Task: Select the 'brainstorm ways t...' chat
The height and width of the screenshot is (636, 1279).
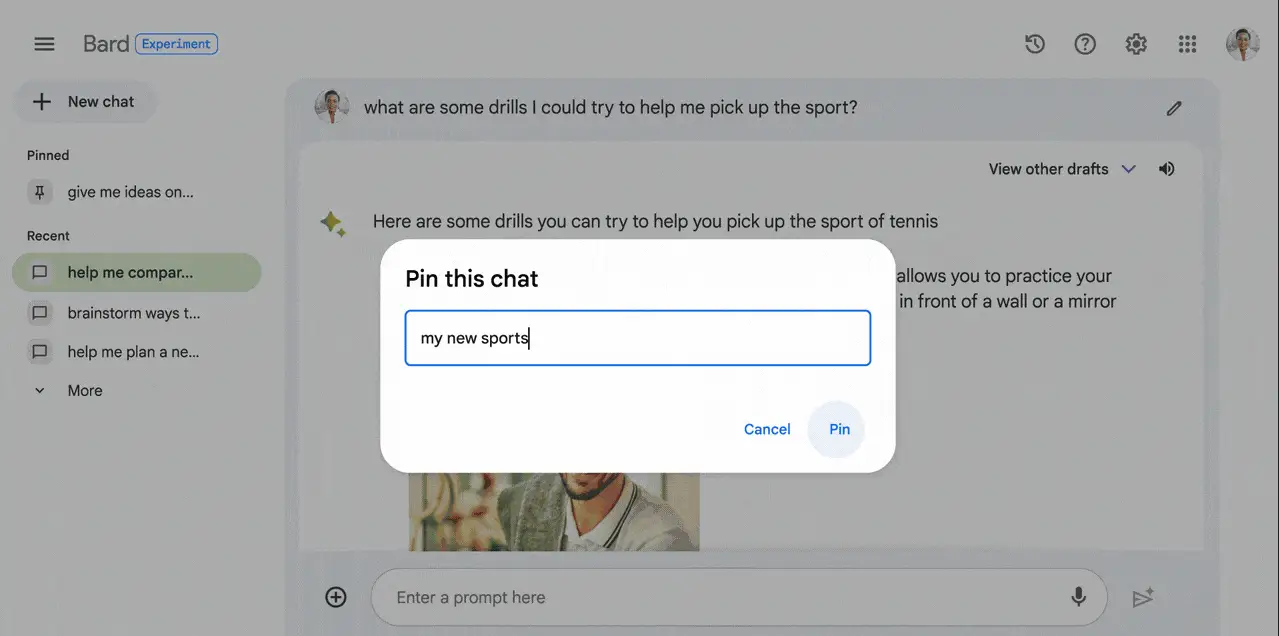Action: [x=136, y=313]
